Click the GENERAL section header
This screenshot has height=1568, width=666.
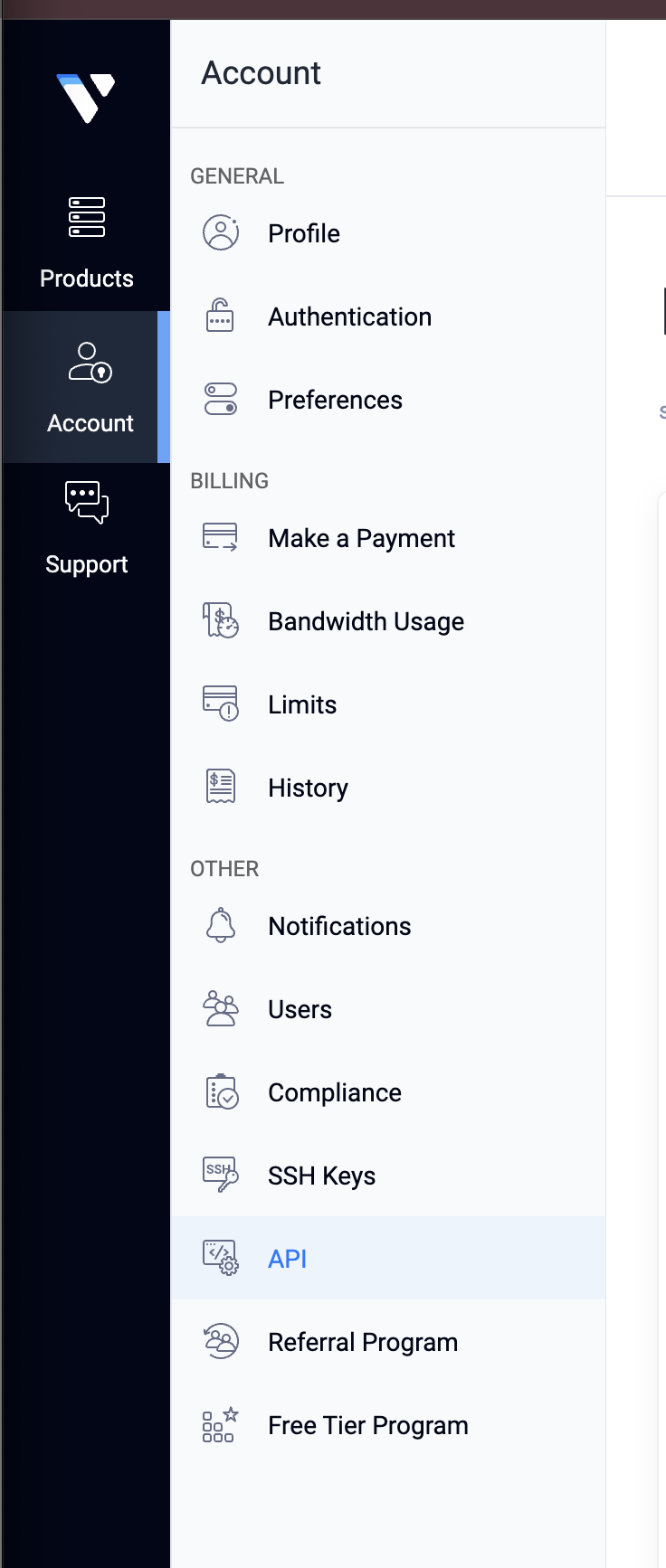pos(237,176)
